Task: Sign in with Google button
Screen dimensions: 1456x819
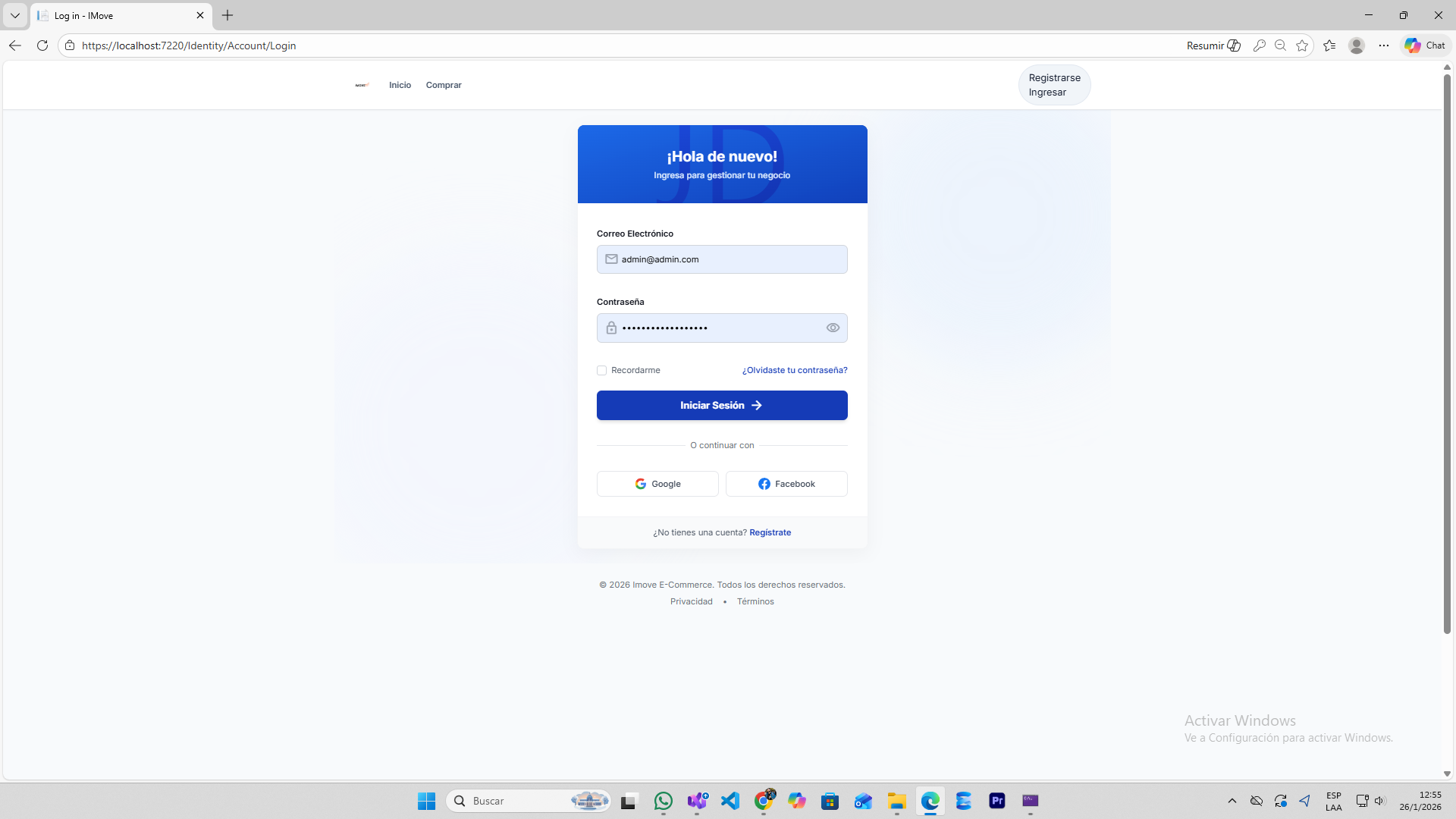Action: click(657, 484)
